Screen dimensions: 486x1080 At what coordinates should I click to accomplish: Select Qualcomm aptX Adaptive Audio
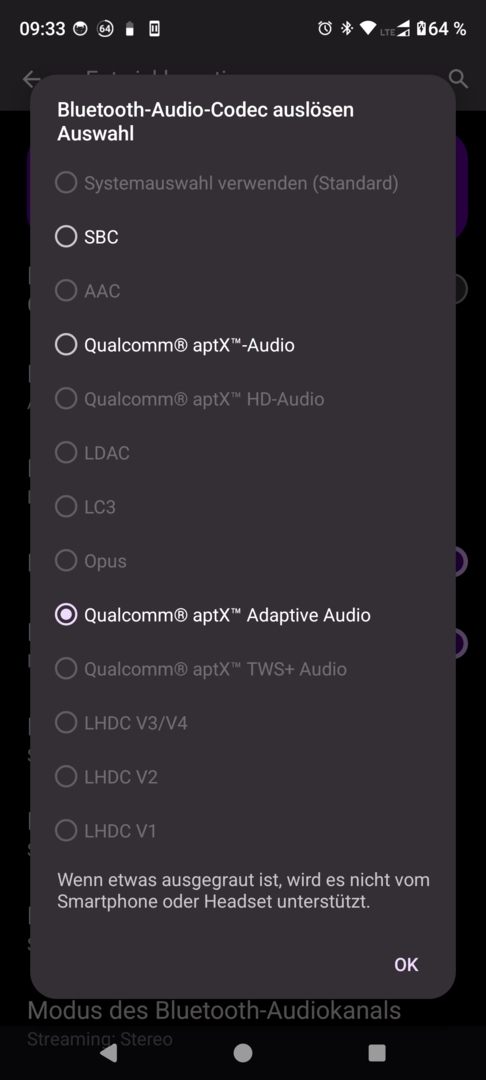point(243,615)
